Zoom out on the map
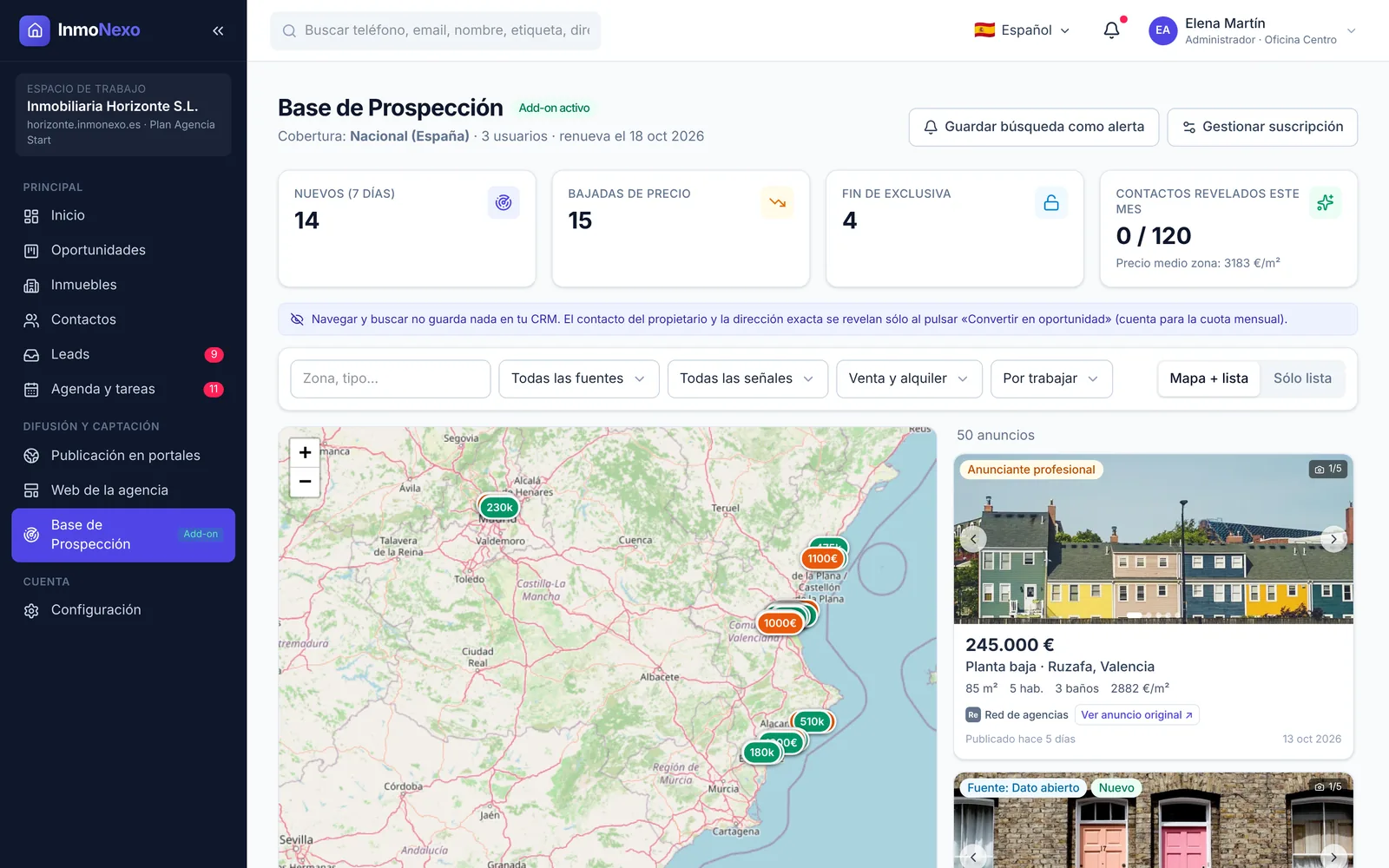Image resolution: width=1389 pixels, height=868 pixels. (305, 482)
